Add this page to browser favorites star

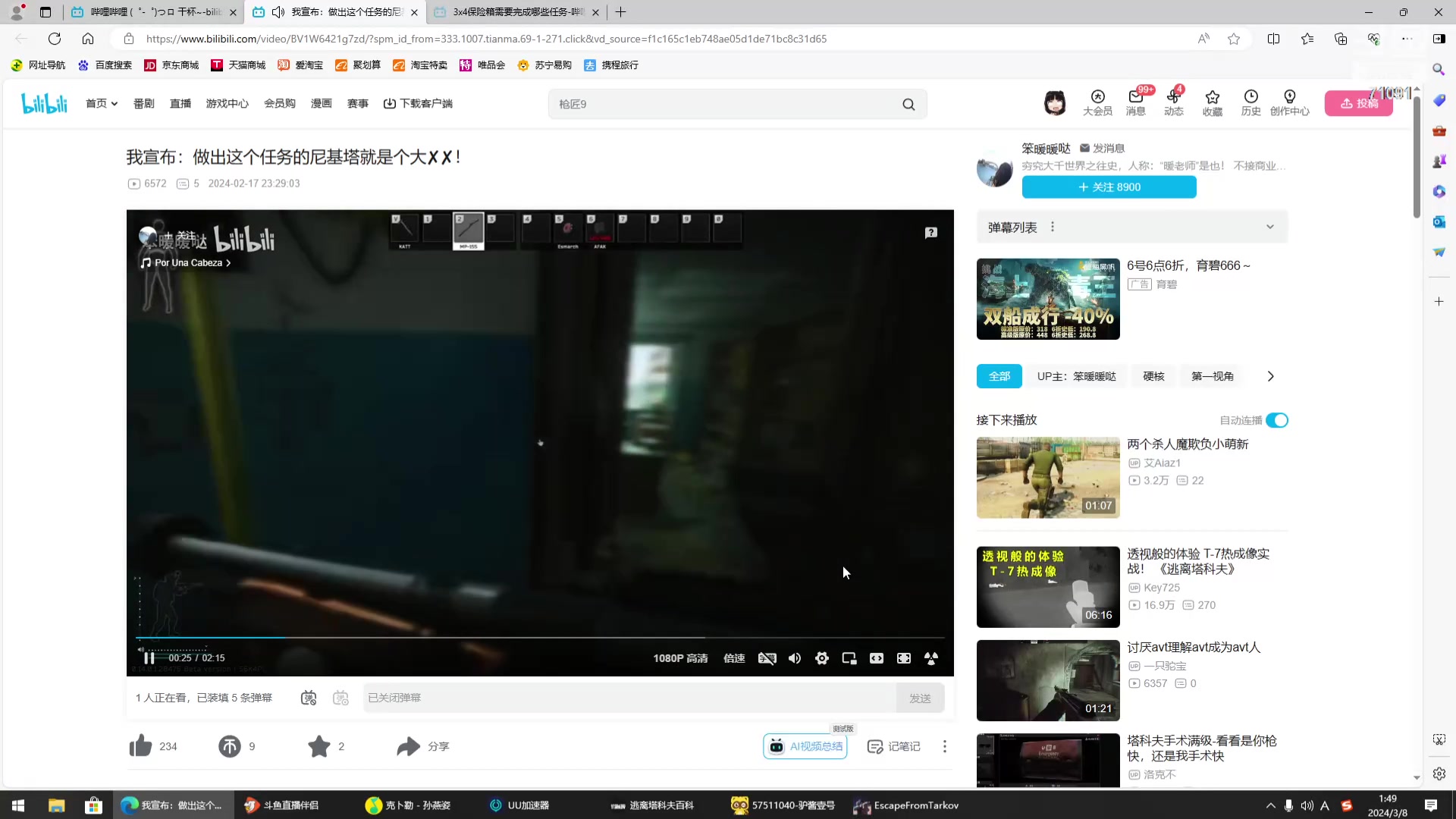click(1234, 39)
